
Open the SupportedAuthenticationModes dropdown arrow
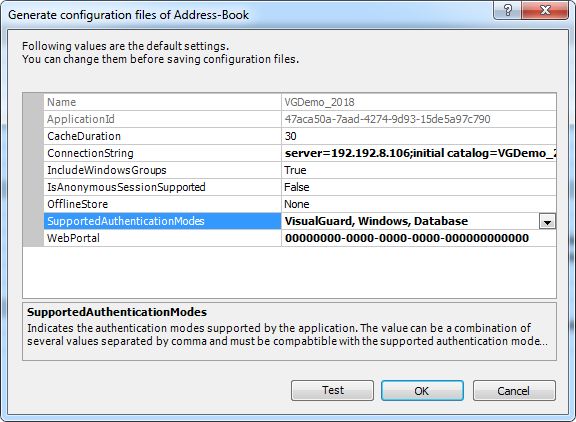[547, 221]
